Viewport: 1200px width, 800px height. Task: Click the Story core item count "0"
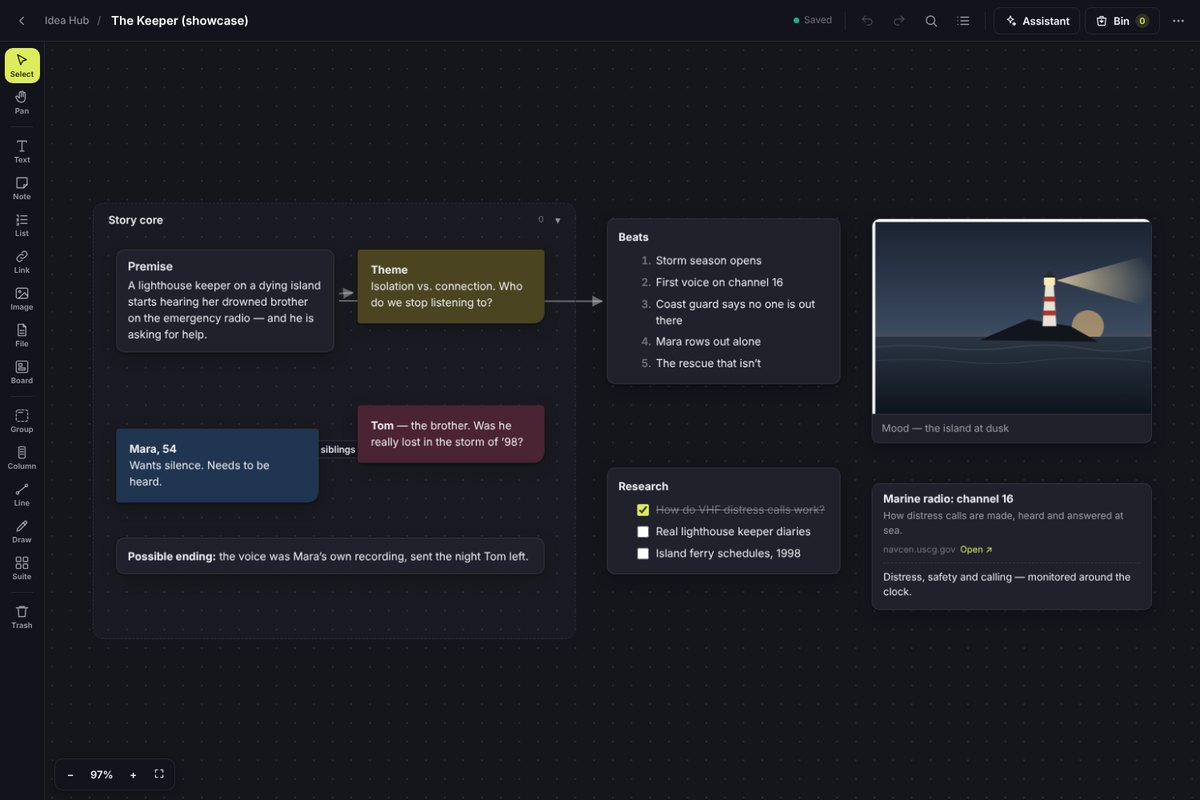coord(541,220)
